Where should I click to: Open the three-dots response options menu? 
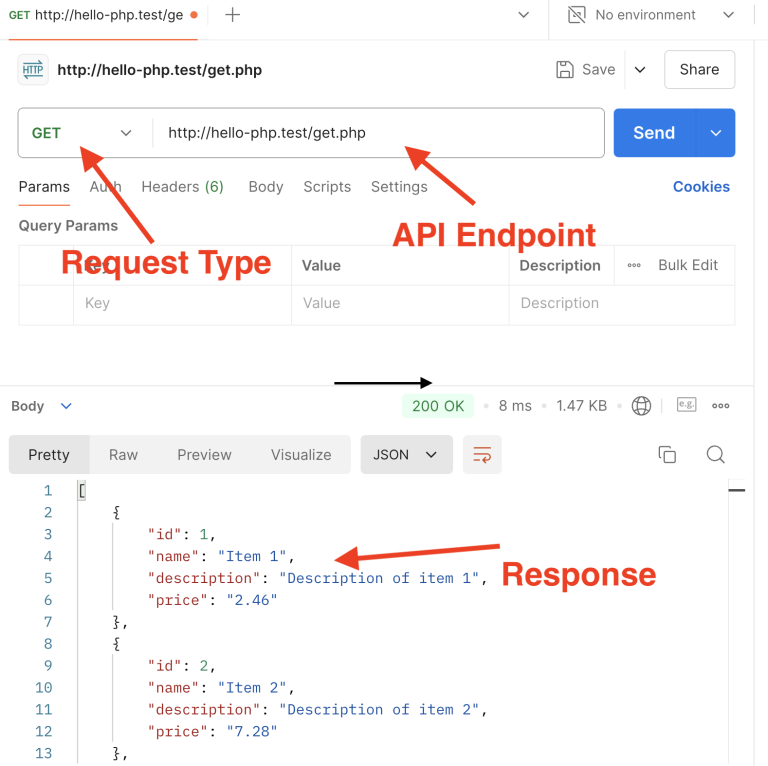(x=721, y=406)
